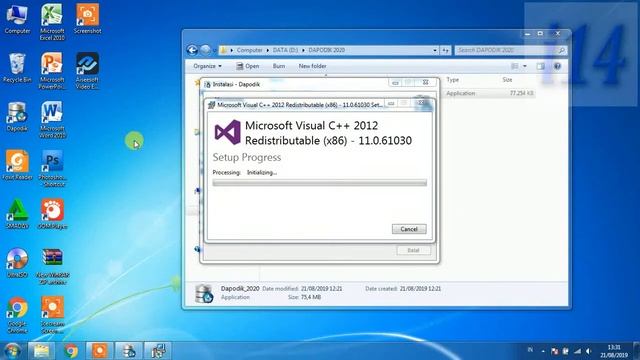The width and height of the screenshot is (640, 360).
Task: Click the Dapodik_2020 icon in the details pane
Action: [x=204, y=293]
